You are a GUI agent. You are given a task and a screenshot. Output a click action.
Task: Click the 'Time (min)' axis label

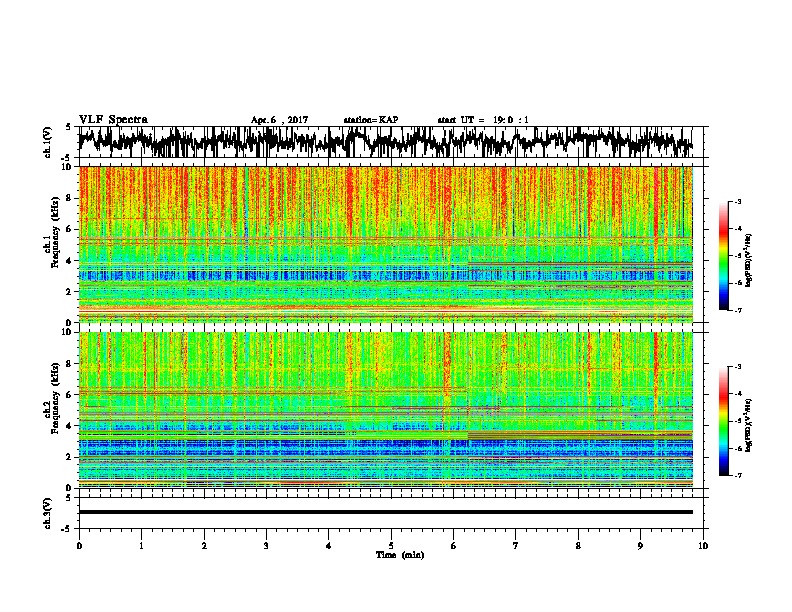tap(400, 555)
